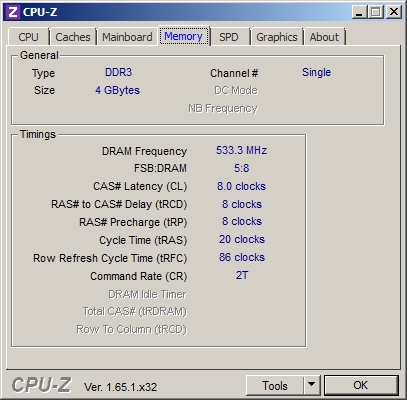Select the Single channel value
Image resolution: width=407 pixels, height=400 pixels.
316,72
